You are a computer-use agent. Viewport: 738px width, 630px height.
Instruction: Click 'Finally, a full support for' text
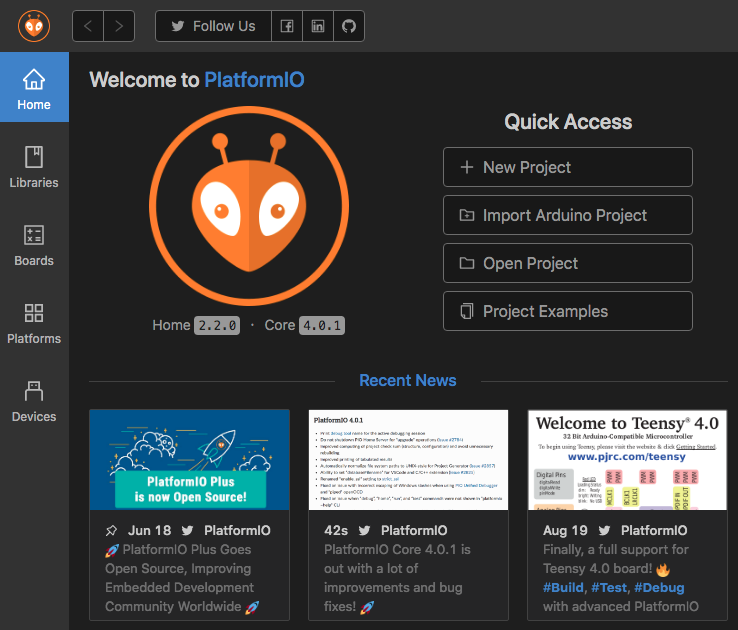click(616, 550)
